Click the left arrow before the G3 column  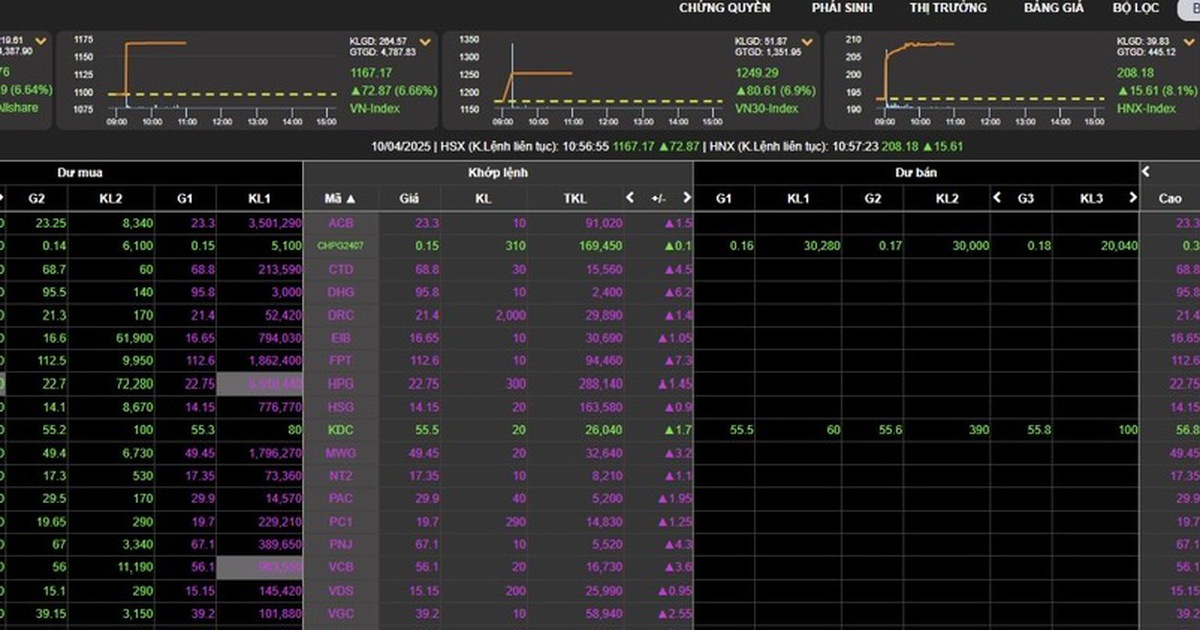[996, 198]
